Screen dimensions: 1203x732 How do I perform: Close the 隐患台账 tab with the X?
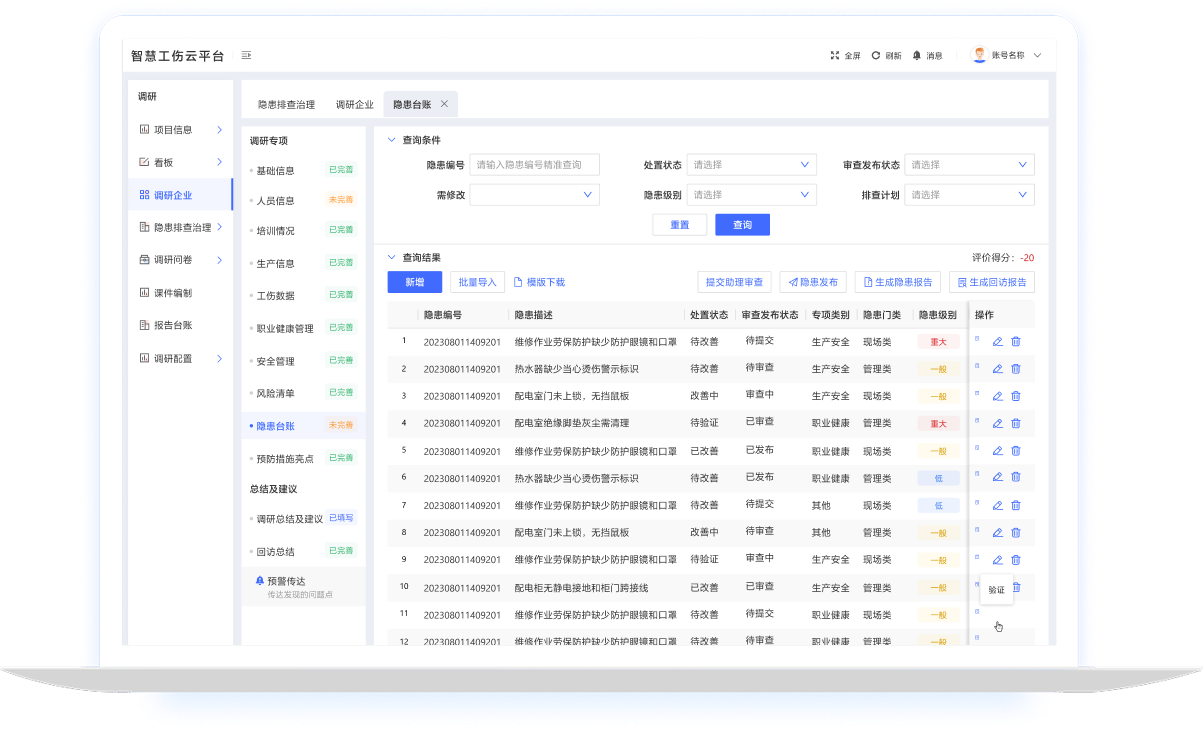444,104
